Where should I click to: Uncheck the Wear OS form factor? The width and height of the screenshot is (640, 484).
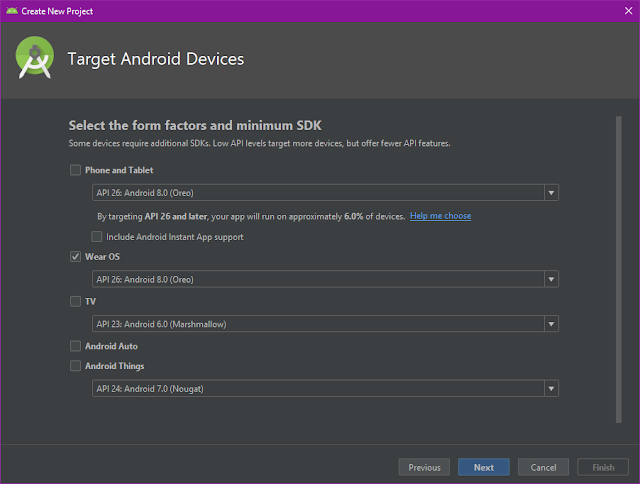pyautogui.click(x=75, y=257)
